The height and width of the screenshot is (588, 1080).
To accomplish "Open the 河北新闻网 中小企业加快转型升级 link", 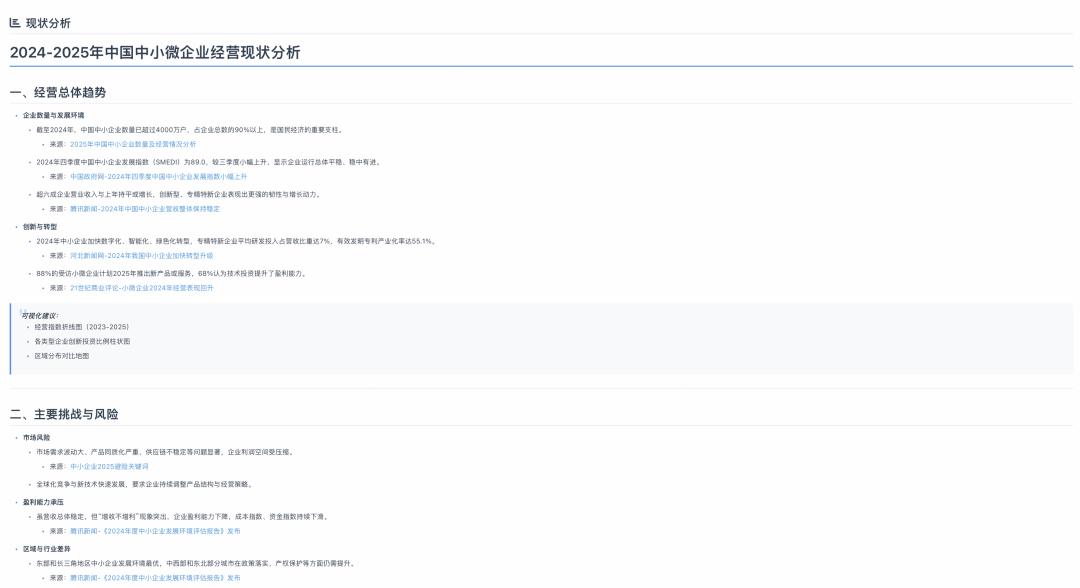I will tap(141, 255).
